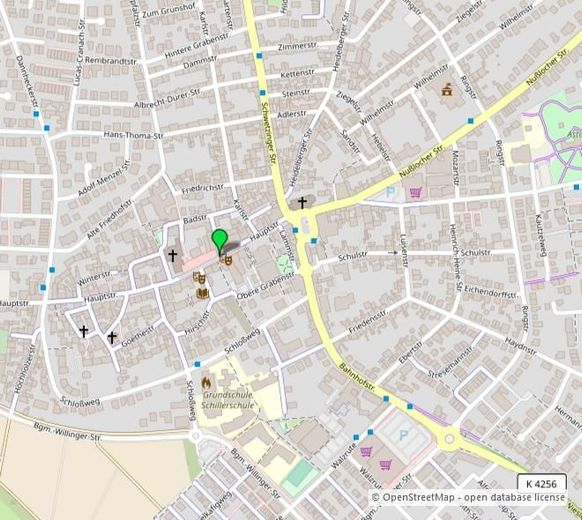This screenshot has height=520, width=582.
Task: Click church cross below Badstr.
Action: (173, 255)
